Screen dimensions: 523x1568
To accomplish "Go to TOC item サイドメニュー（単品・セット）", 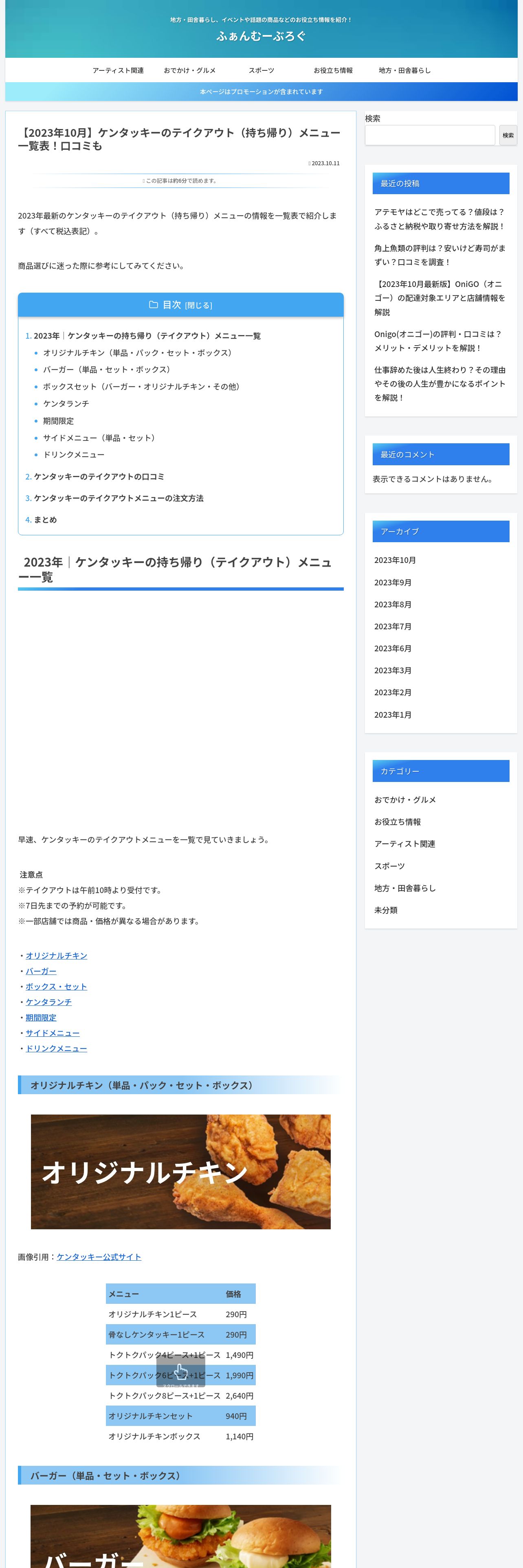I will (x=101, y=438).
